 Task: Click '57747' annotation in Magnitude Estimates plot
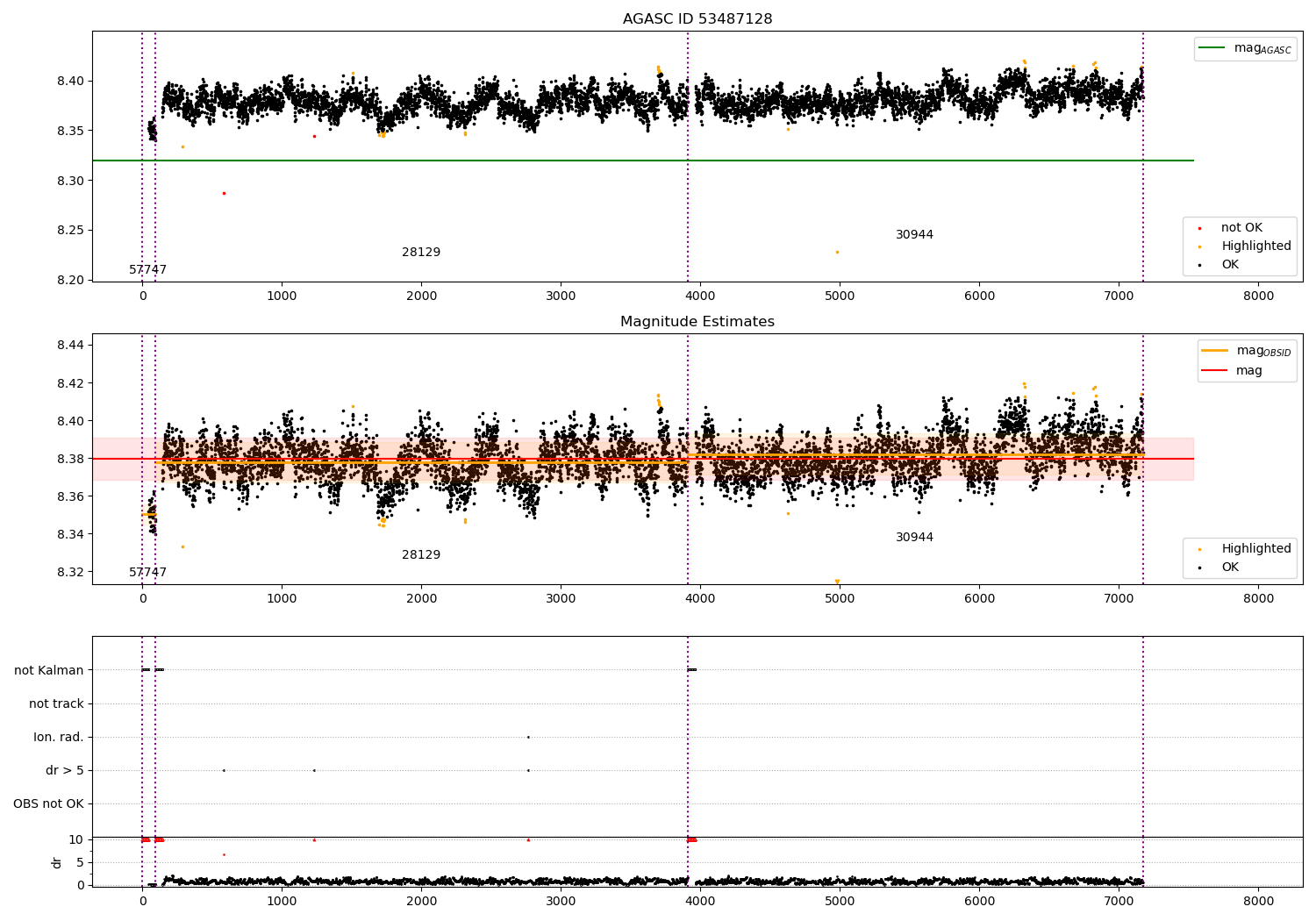147,573
